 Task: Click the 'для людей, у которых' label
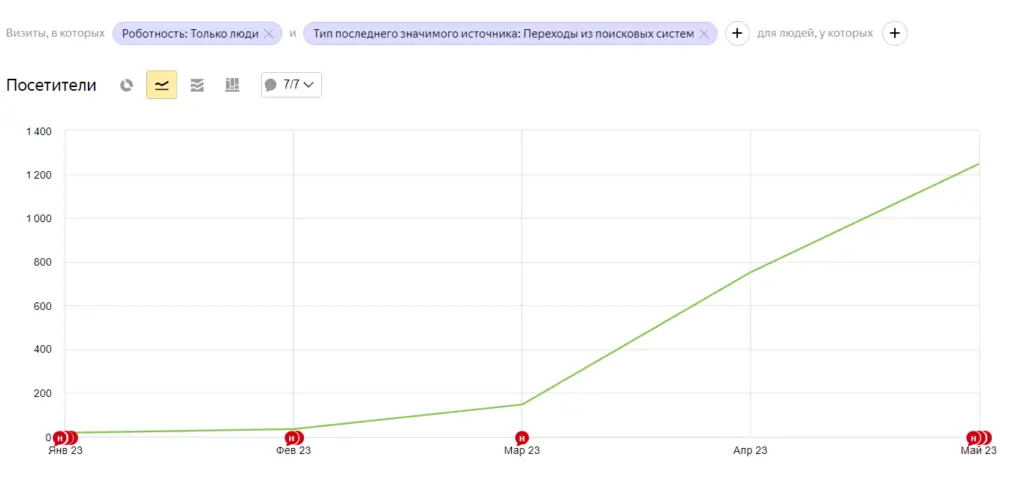[815, 33]
